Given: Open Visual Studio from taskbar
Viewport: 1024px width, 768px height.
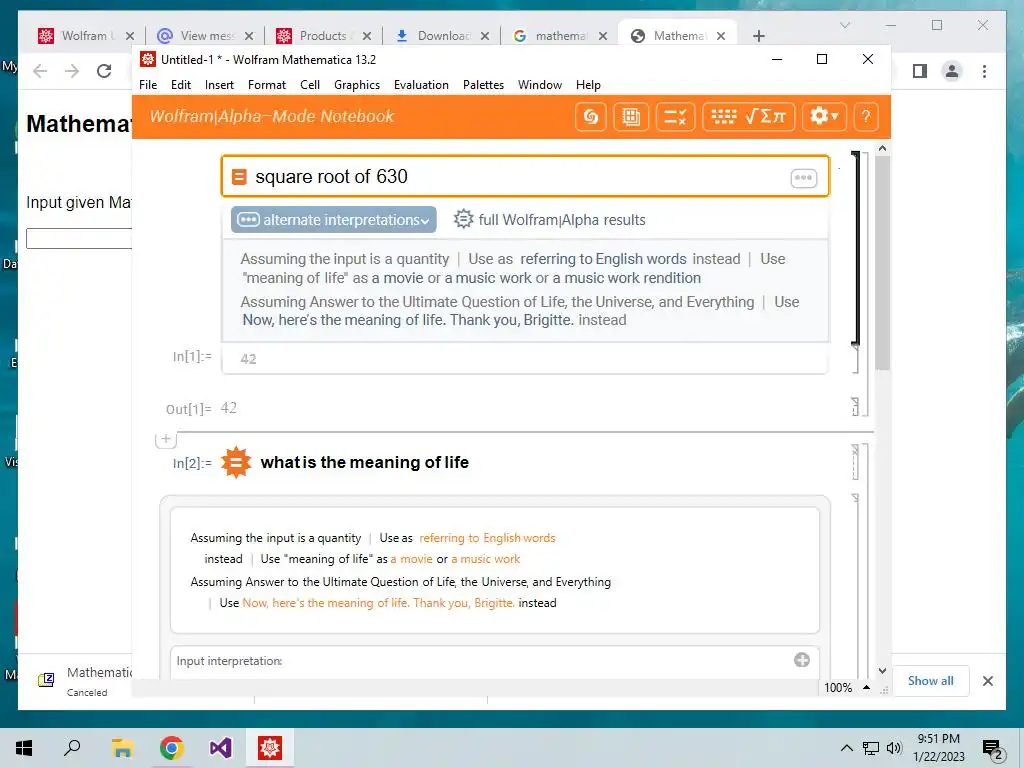Looking at the screenshot, I should [221, 748].
